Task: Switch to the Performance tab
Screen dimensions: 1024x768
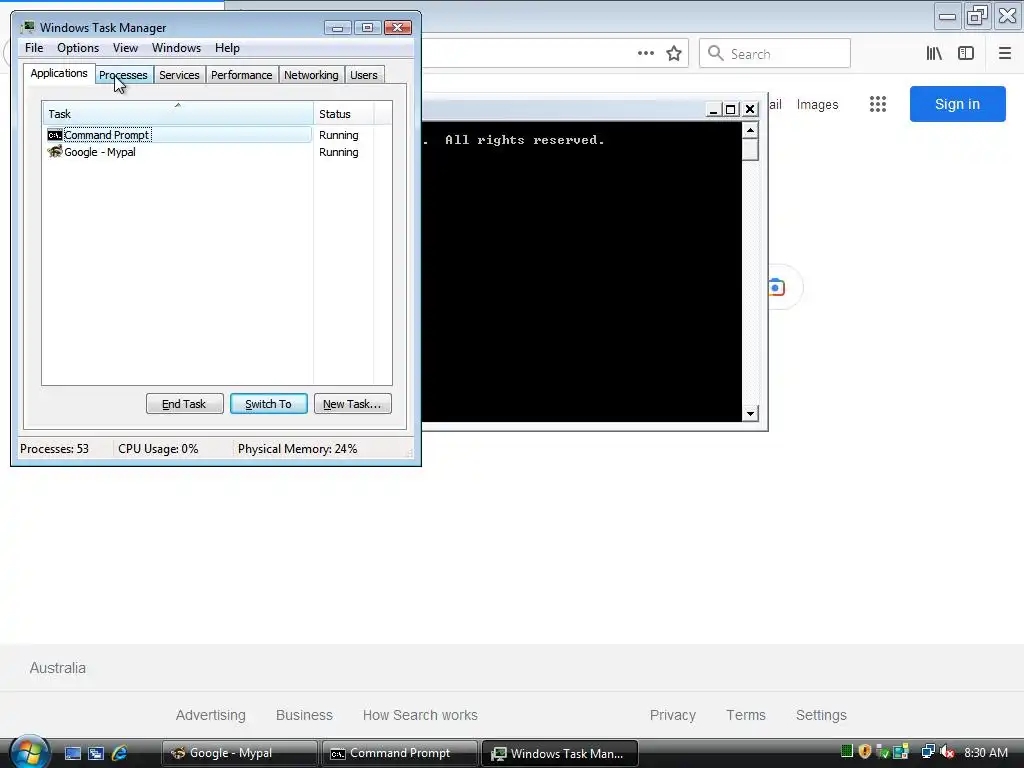Action: coord(242,75)
